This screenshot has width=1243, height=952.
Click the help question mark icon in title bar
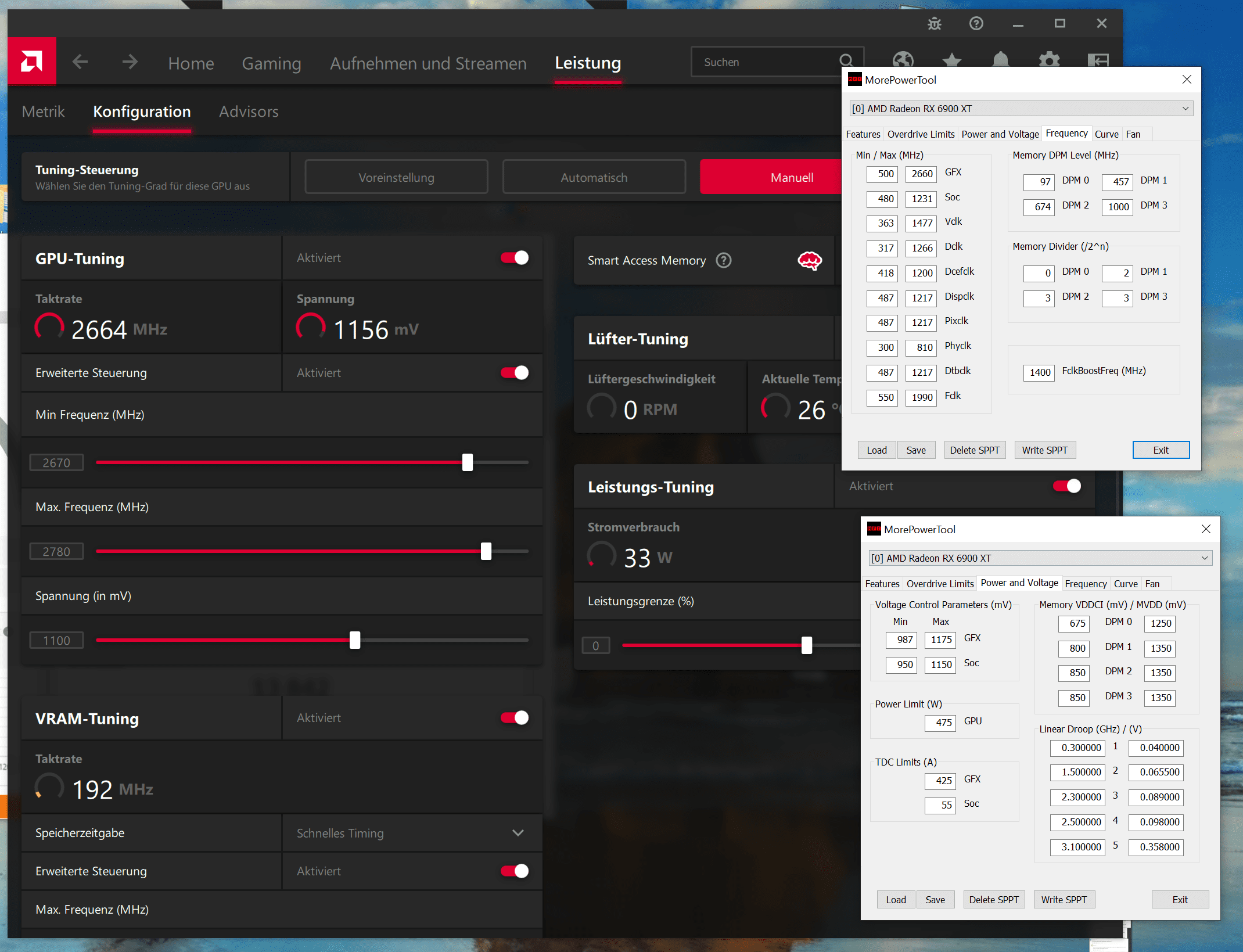(x=976, y=24)
